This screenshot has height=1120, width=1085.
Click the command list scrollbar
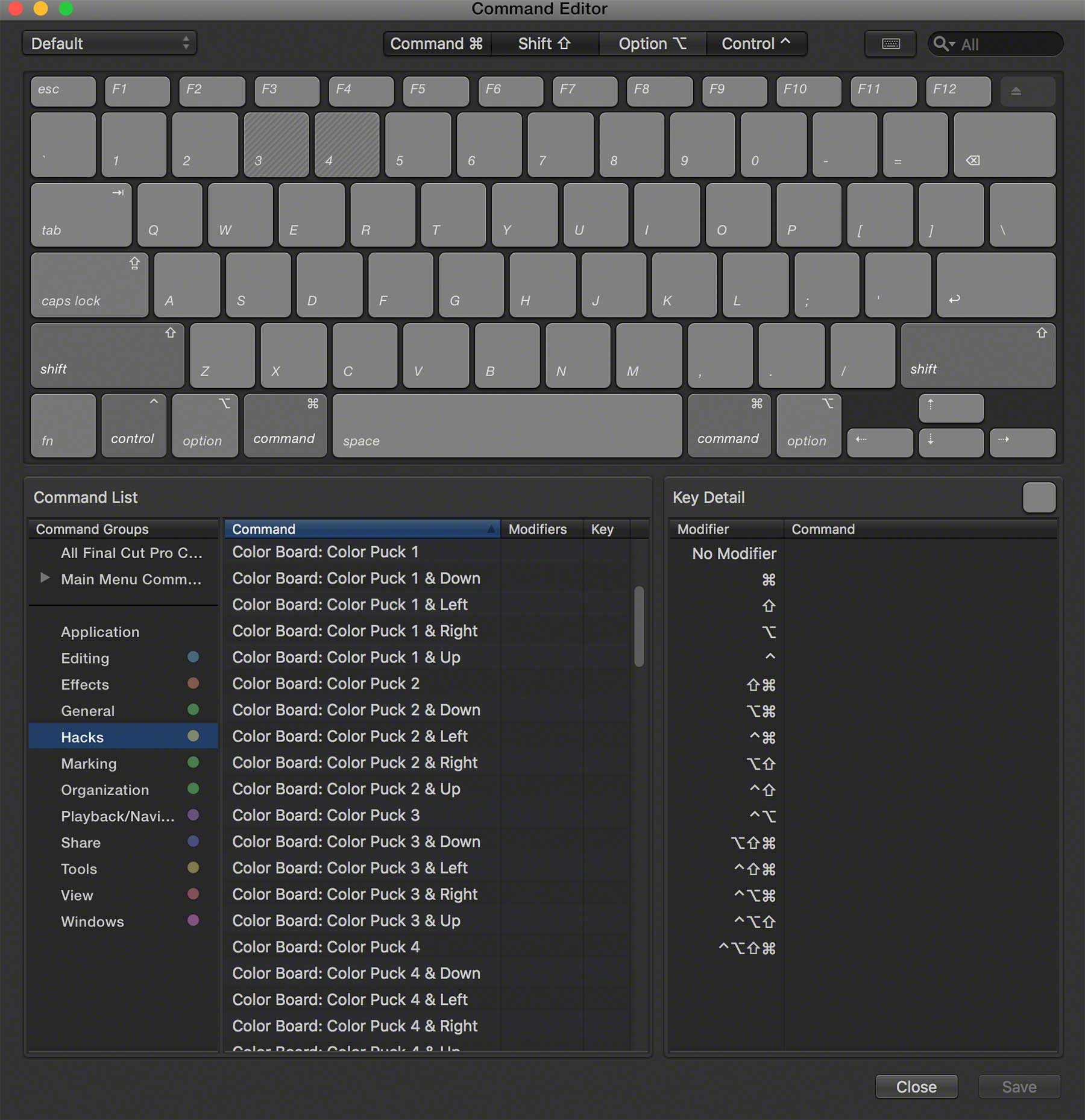(x=639, y=626)
